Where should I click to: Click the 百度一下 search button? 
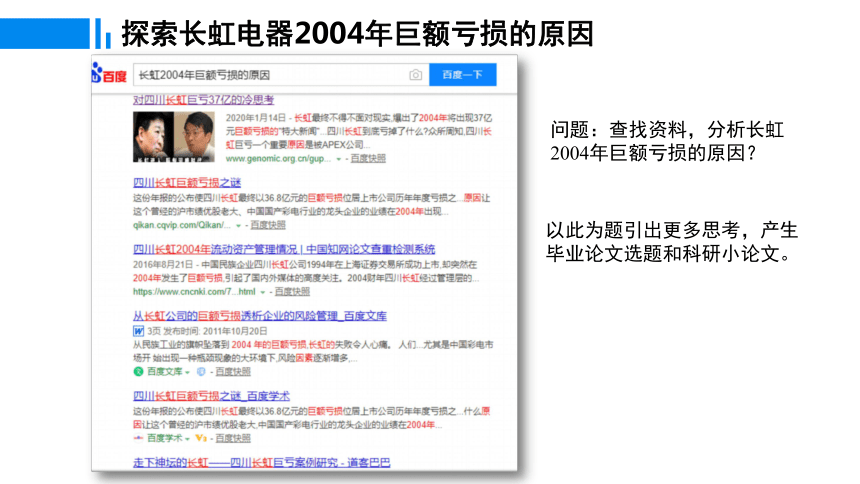point(462,75)
